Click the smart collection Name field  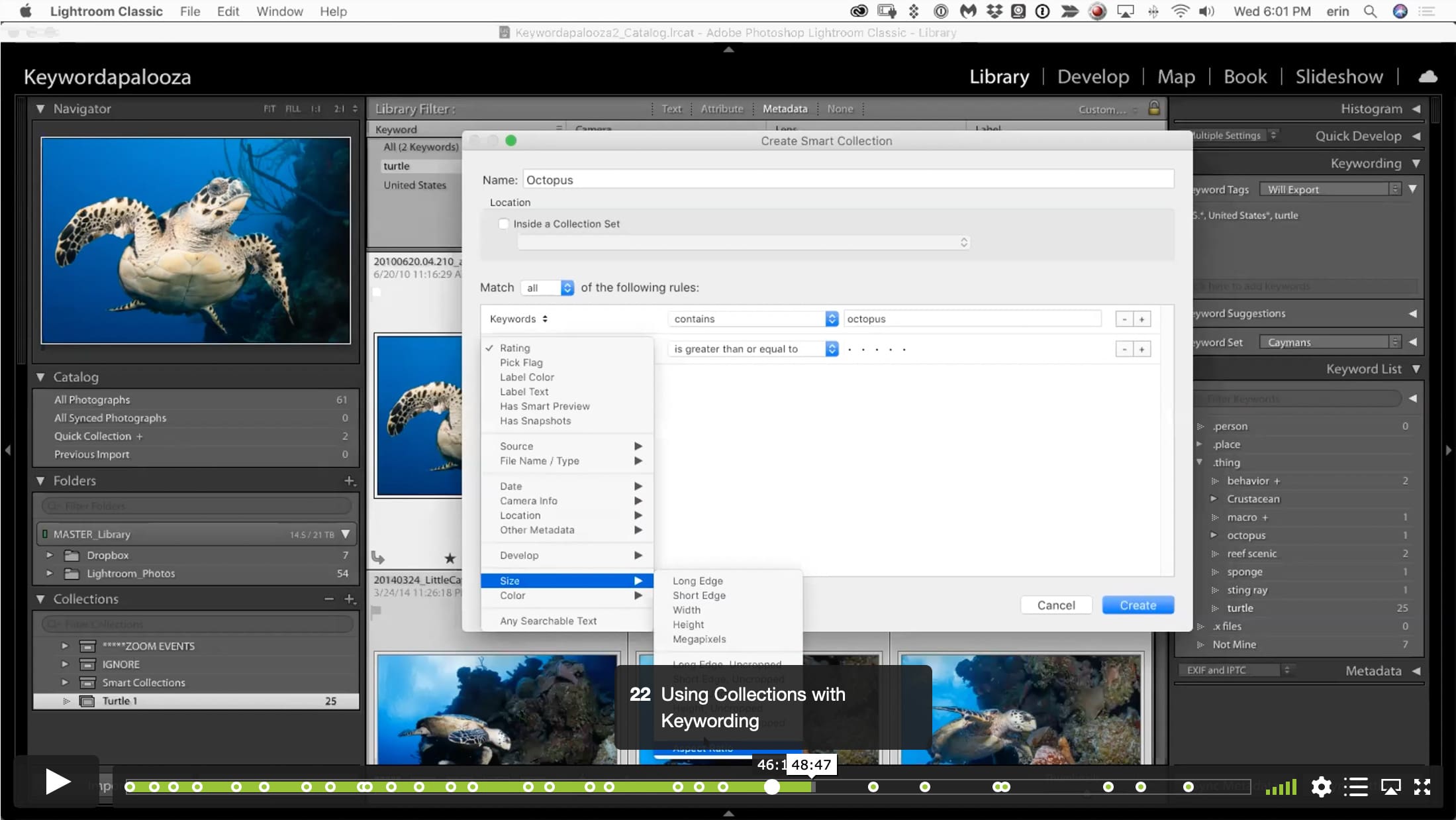point(848,179)
